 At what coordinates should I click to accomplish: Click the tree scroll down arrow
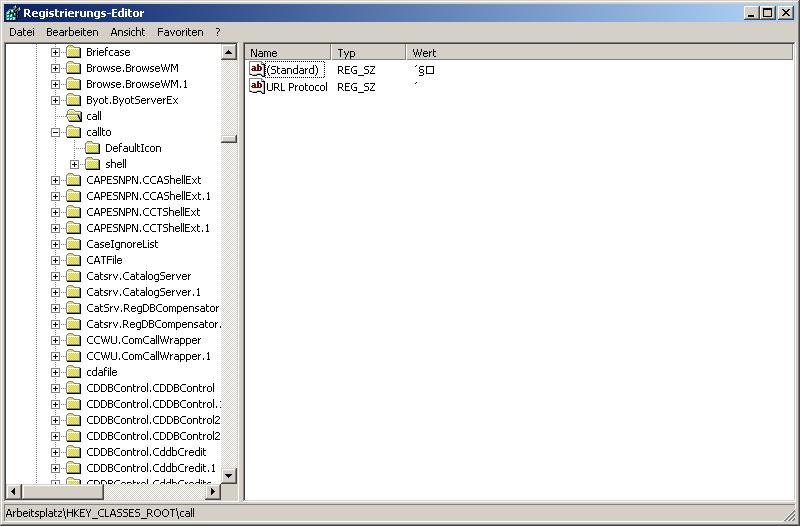pyautogui.click(x=228, y=476)
